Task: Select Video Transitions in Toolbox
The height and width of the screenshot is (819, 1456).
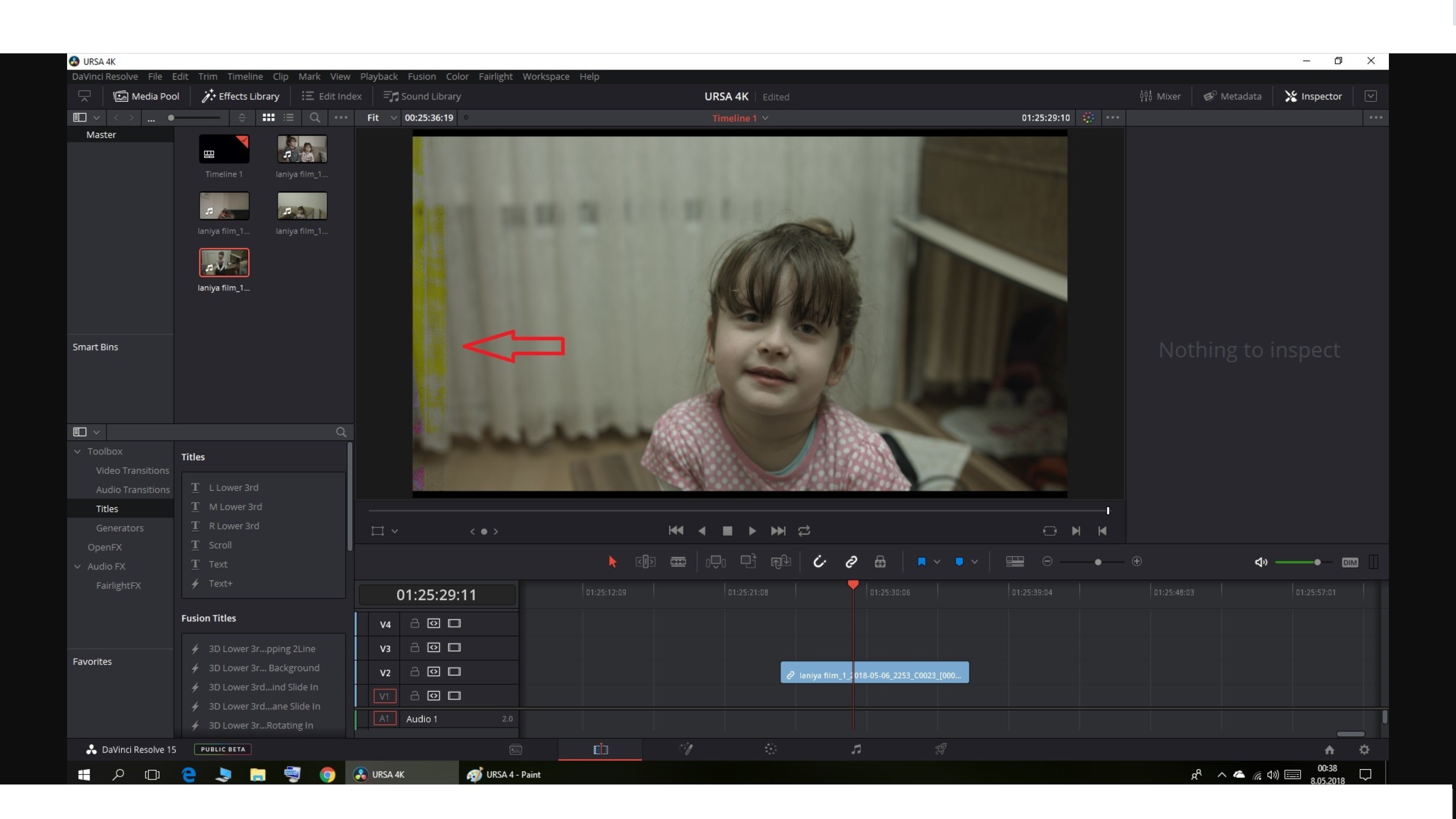Action: pyautogui.click(x=132, y=470)
